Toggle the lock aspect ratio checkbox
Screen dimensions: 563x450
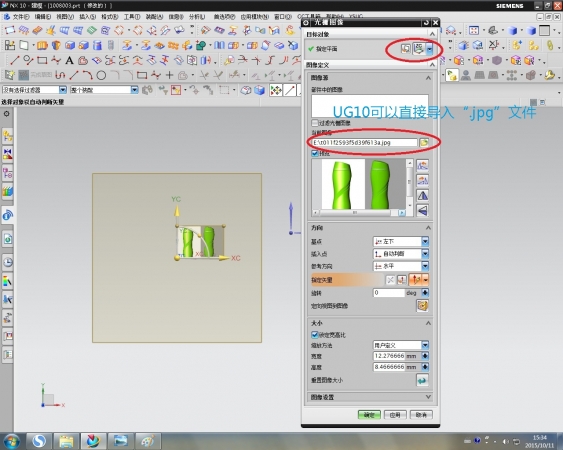pos(315,335)
